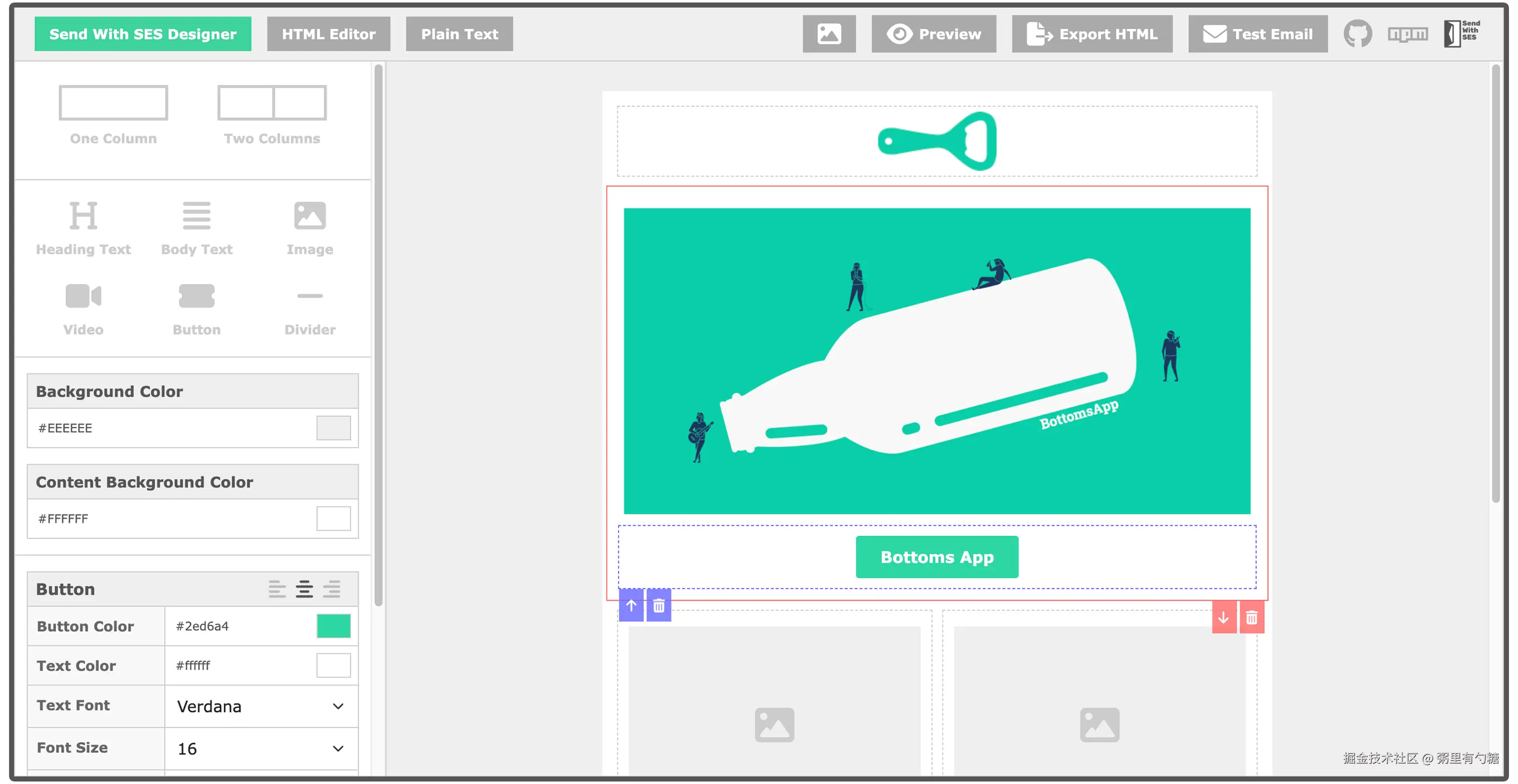Click the image gallery toolbar icon

829,34
